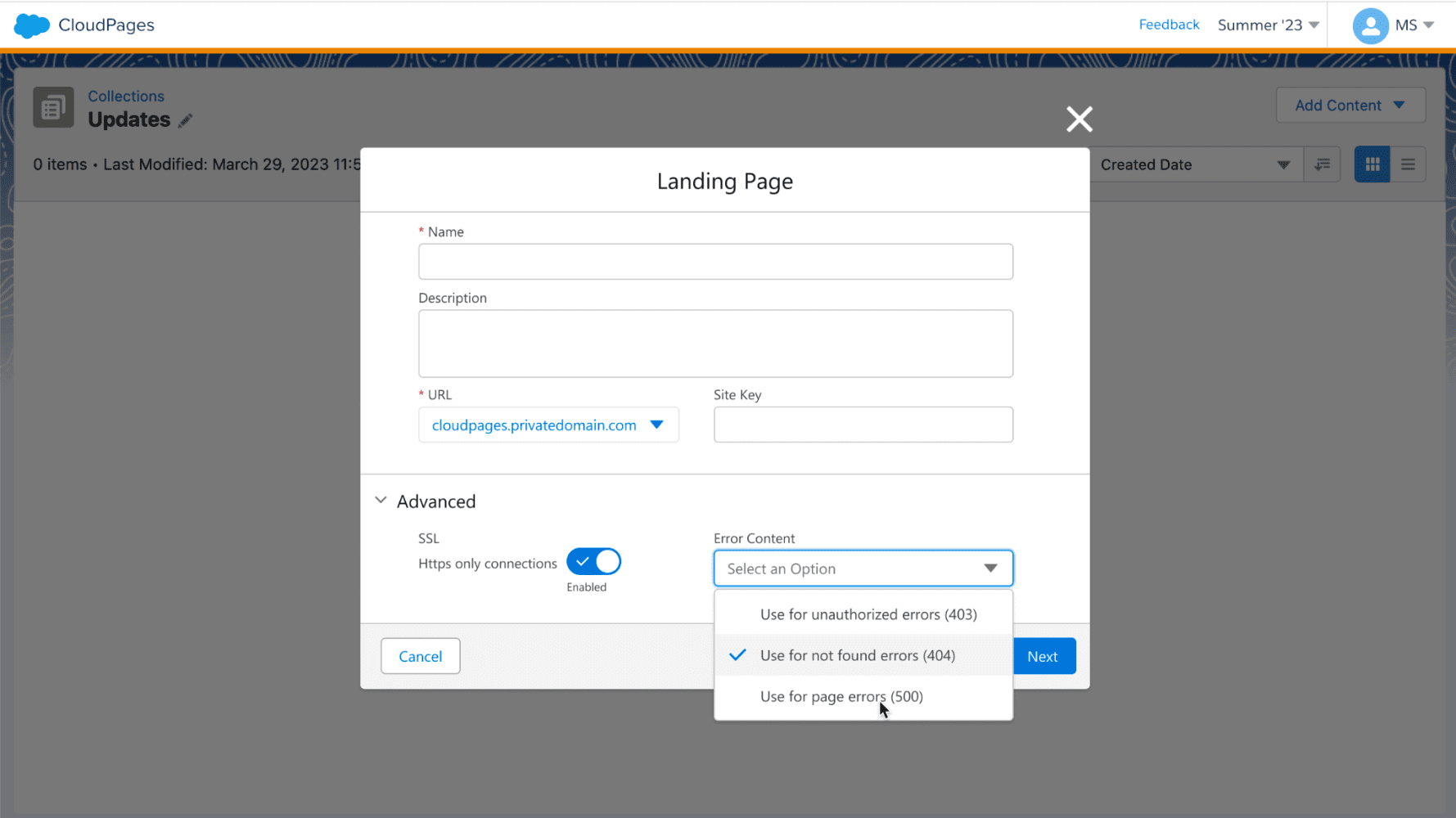Open the Error Content dropdown
The height and width of the screenshot is (818, 1456).
tap(863, 569)
